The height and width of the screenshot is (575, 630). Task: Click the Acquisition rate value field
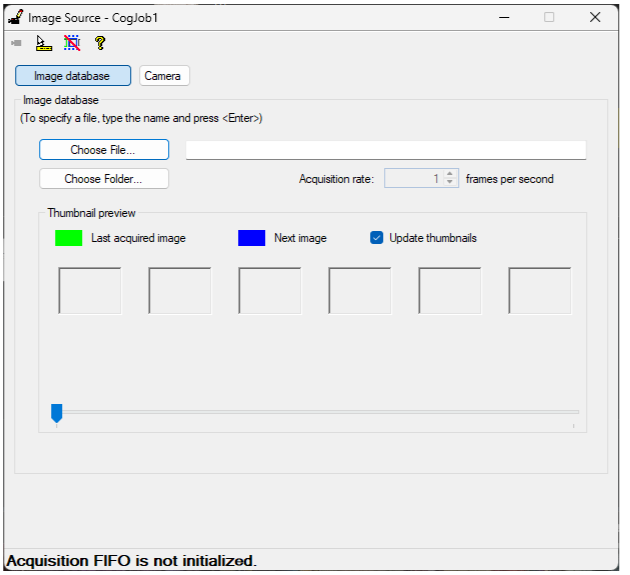[414, 178]
